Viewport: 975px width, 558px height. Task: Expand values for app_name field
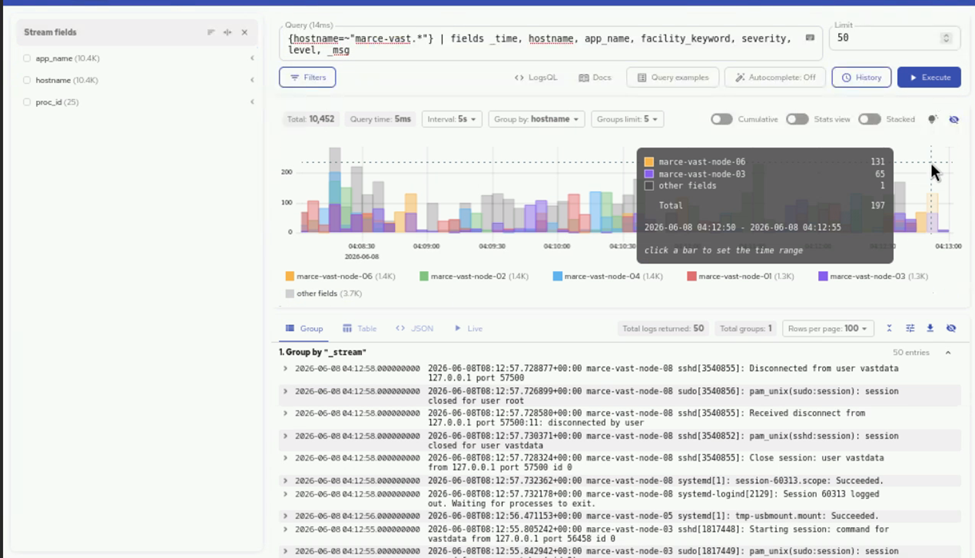point(252,58)
